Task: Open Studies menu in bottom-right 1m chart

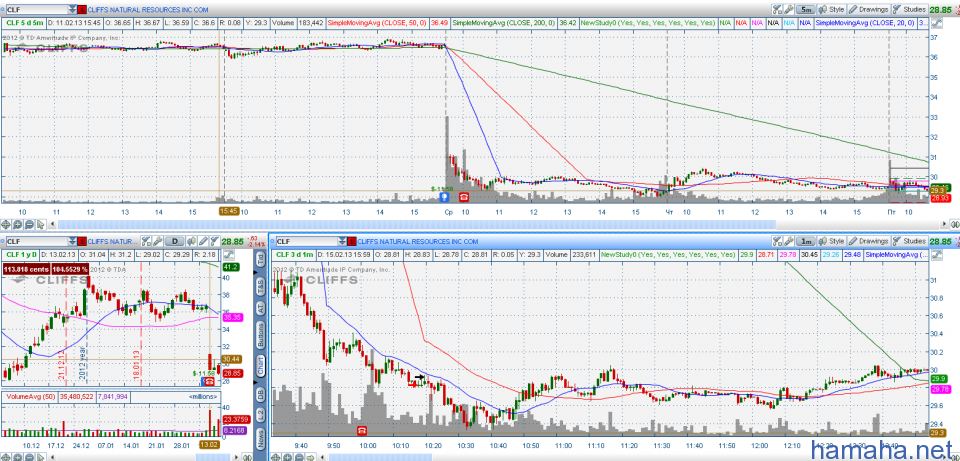Action: [x=909, y=241]
